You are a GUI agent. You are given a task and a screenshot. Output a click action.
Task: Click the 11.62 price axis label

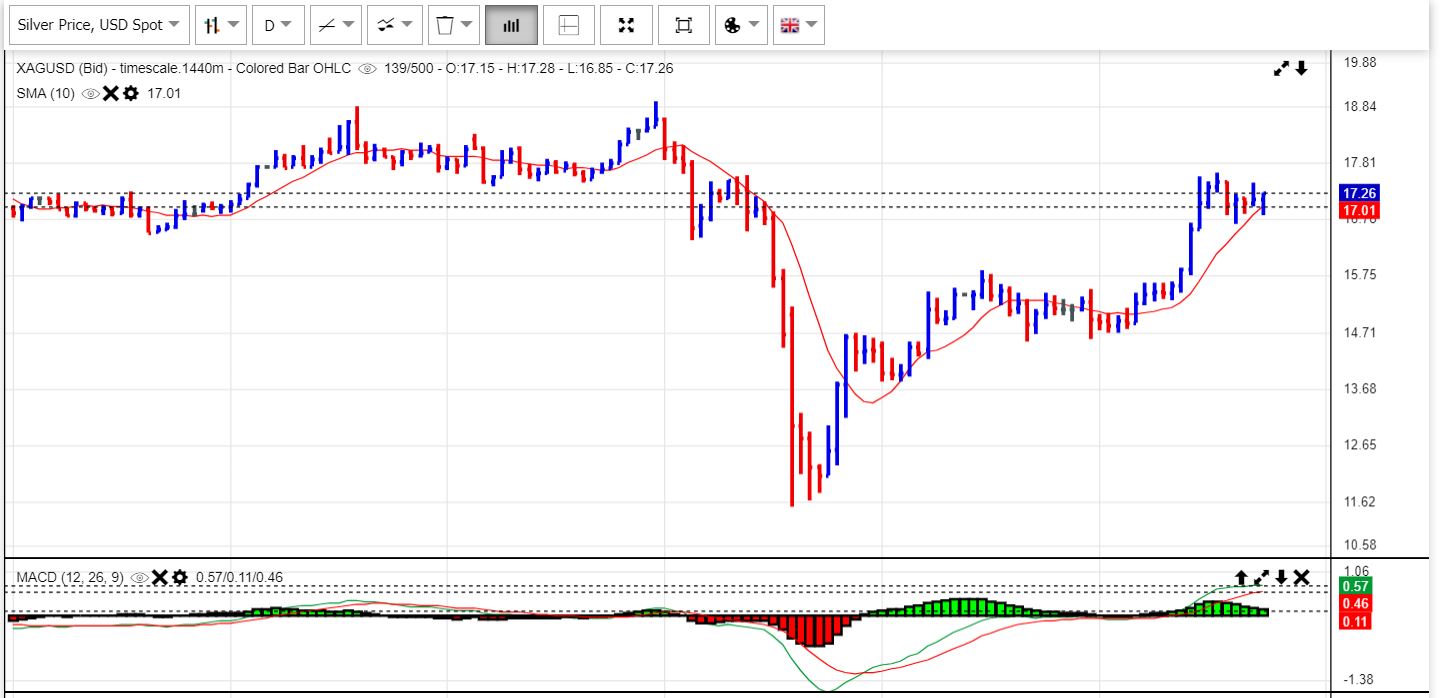tap(1360, 502)
